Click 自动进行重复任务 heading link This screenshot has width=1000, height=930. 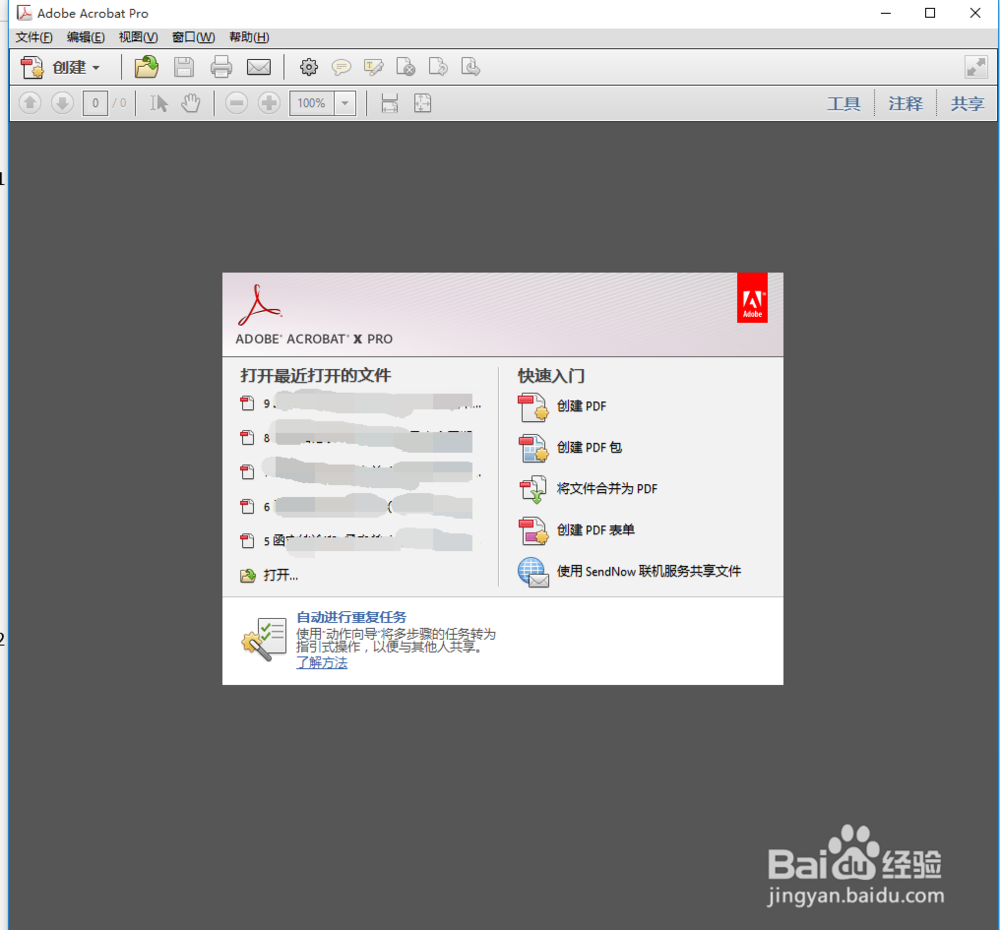click(x=351, y=617)
